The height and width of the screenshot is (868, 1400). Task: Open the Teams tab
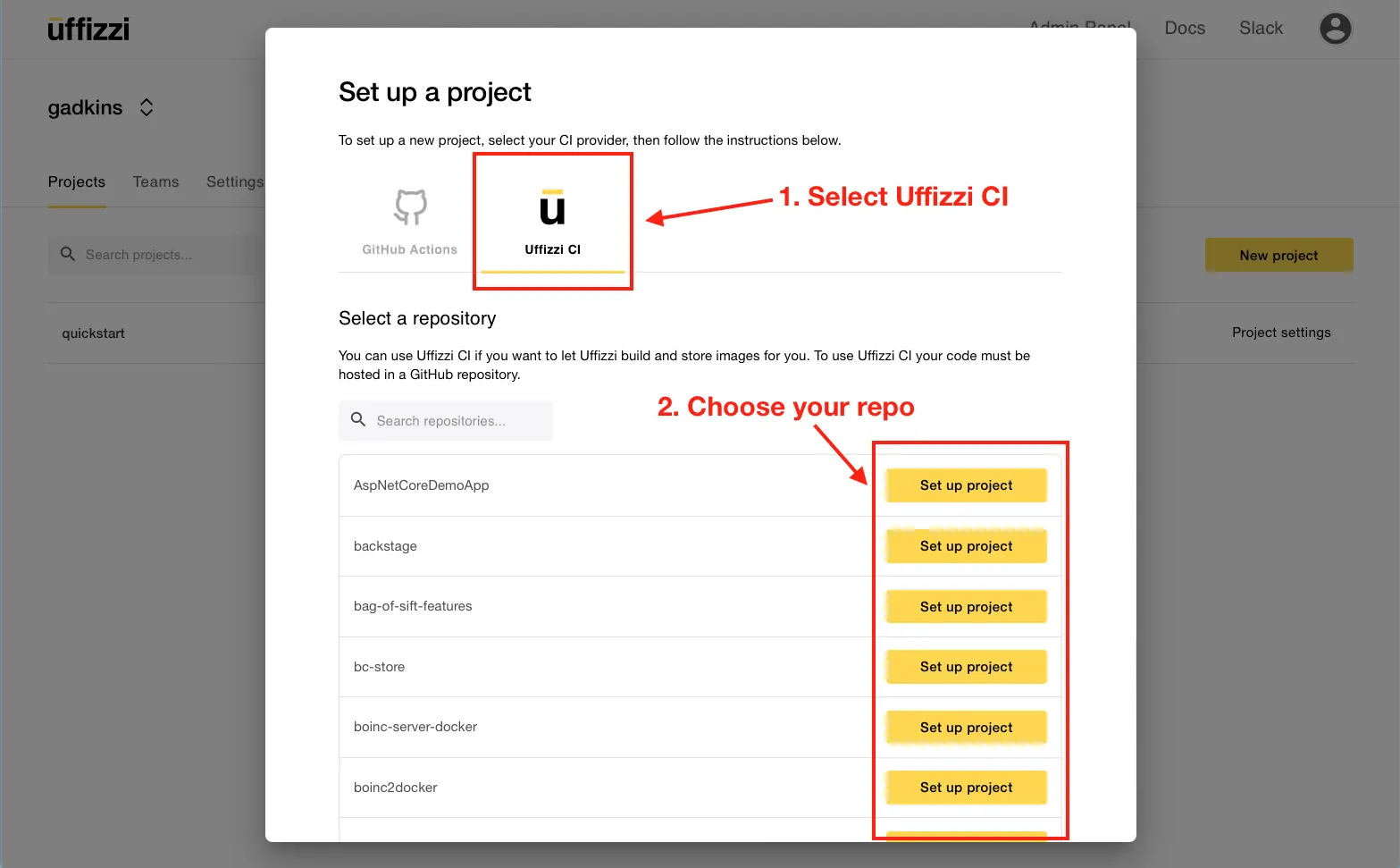155,182
